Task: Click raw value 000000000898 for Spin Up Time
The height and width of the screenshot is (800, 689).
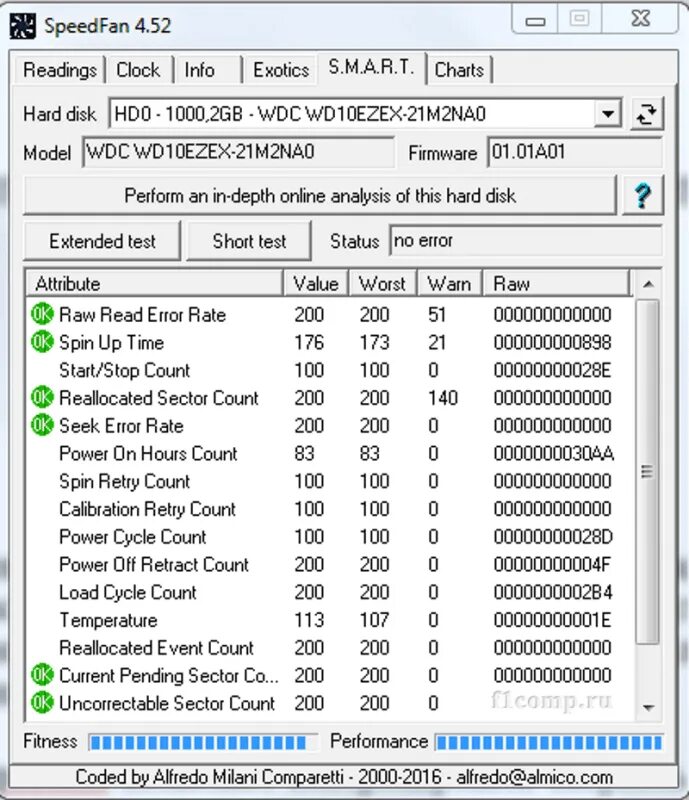Action: click(x=552, y=342)
